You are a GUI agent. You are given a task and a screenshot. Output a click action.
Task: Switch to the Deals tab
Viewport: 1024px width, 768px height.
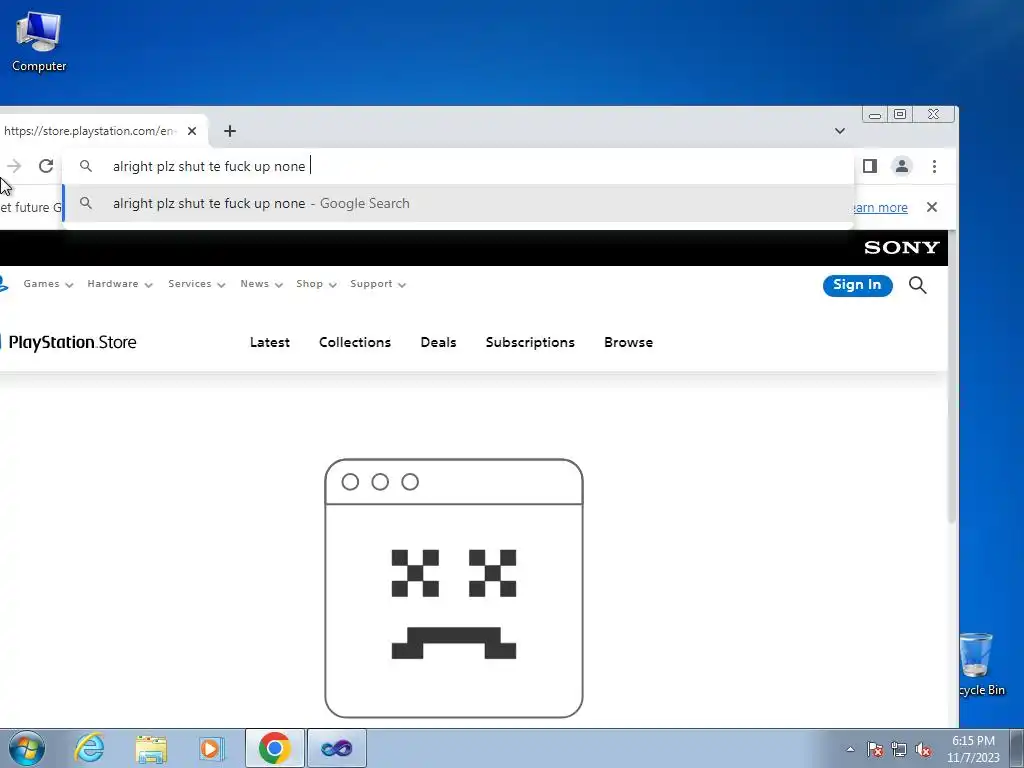pos(438,343)
